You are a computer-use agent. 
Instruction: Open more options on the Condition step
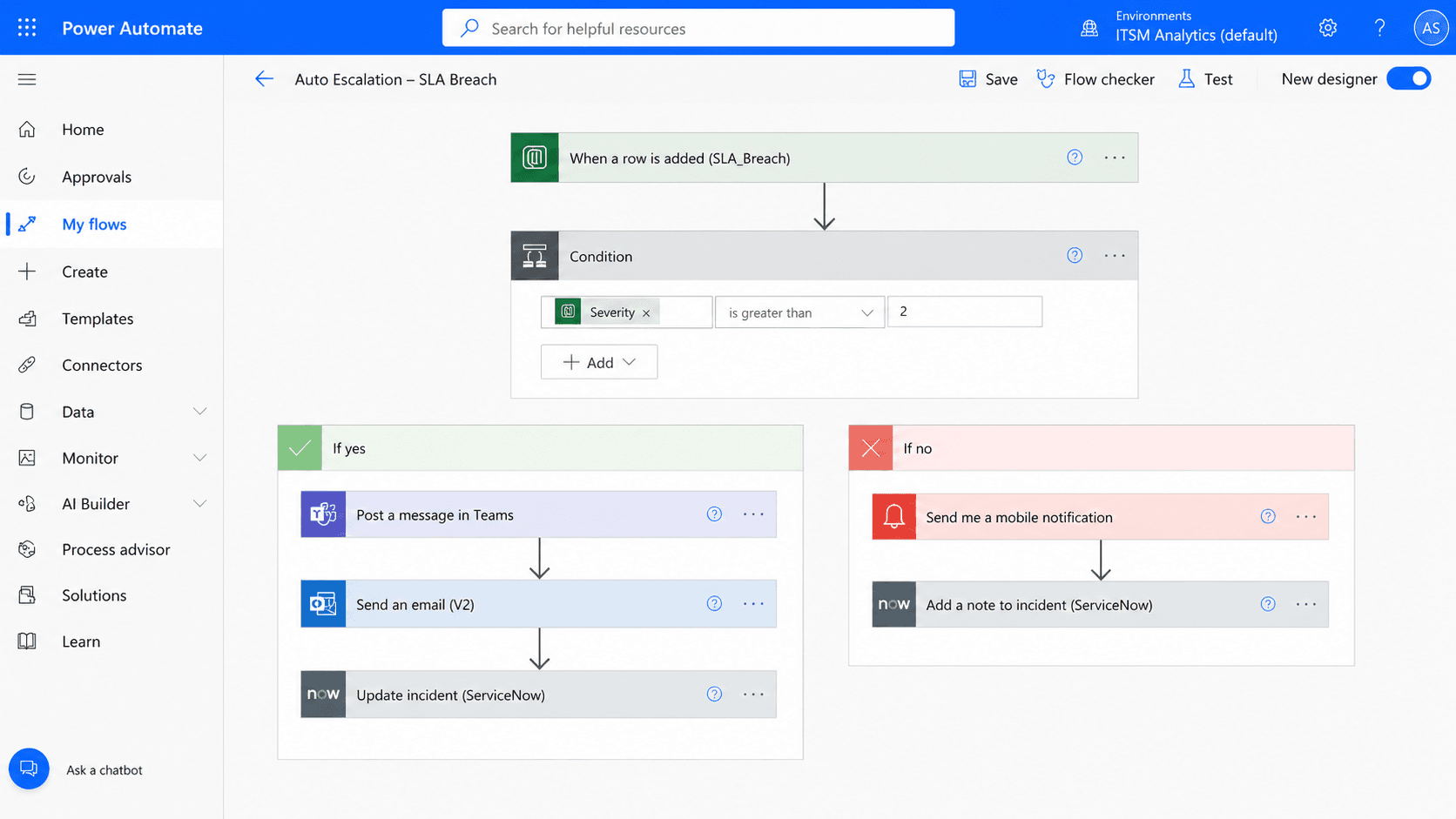(x=1115, y=256)
